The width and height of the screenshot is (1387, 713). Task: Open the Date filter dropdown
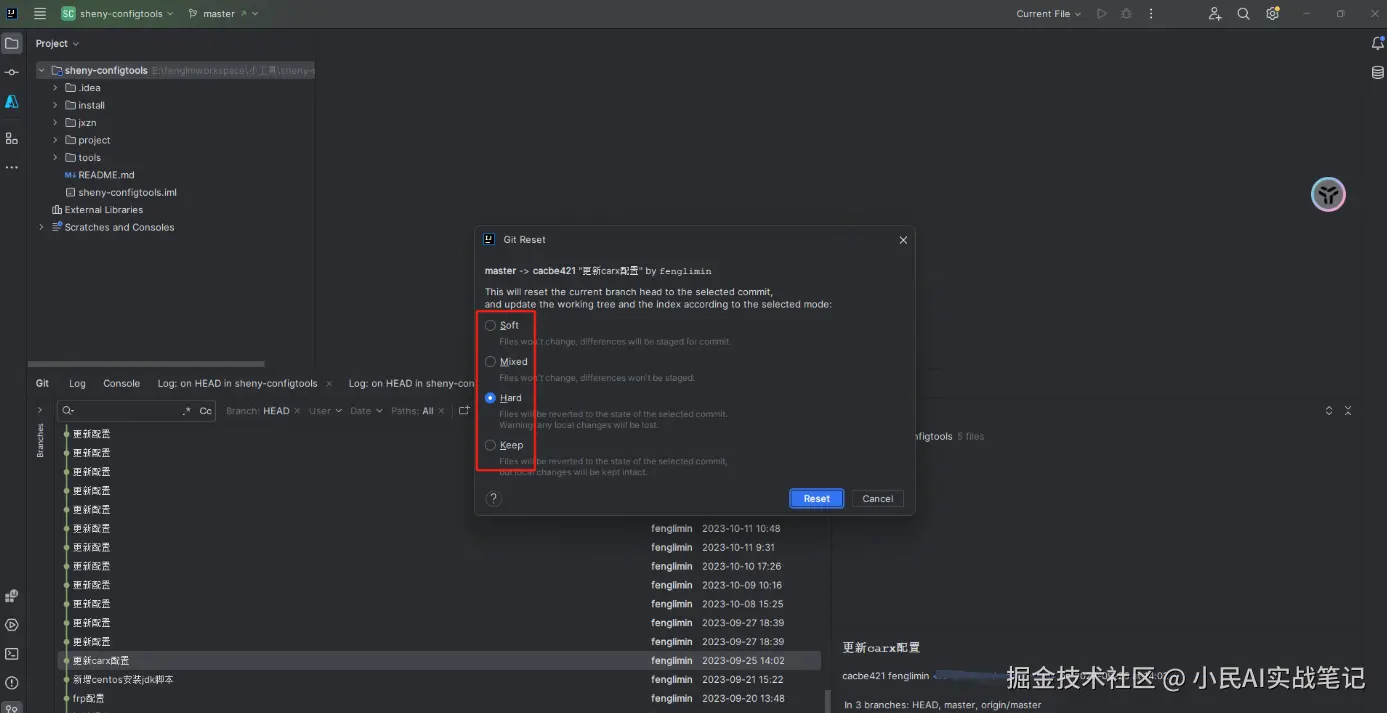click(x=365, y=411)
